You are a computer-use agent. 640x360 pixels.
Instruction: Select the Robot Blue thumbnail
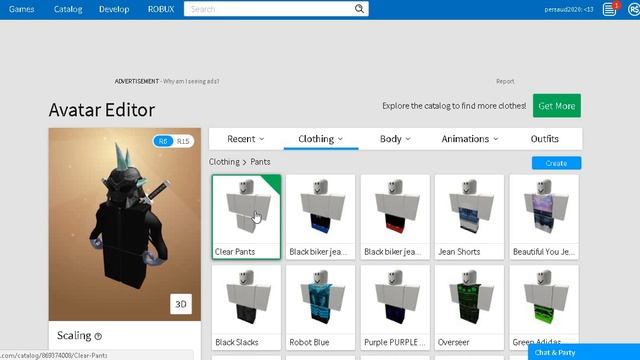(x=321, y=300)
